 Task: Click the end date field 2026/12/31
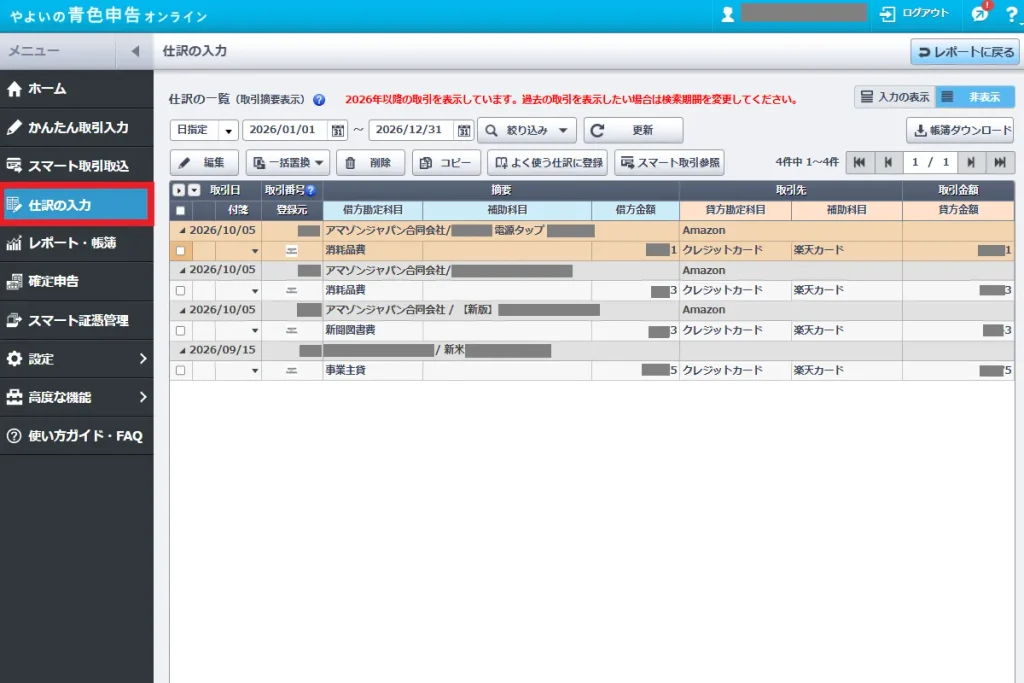click(411, 130)
